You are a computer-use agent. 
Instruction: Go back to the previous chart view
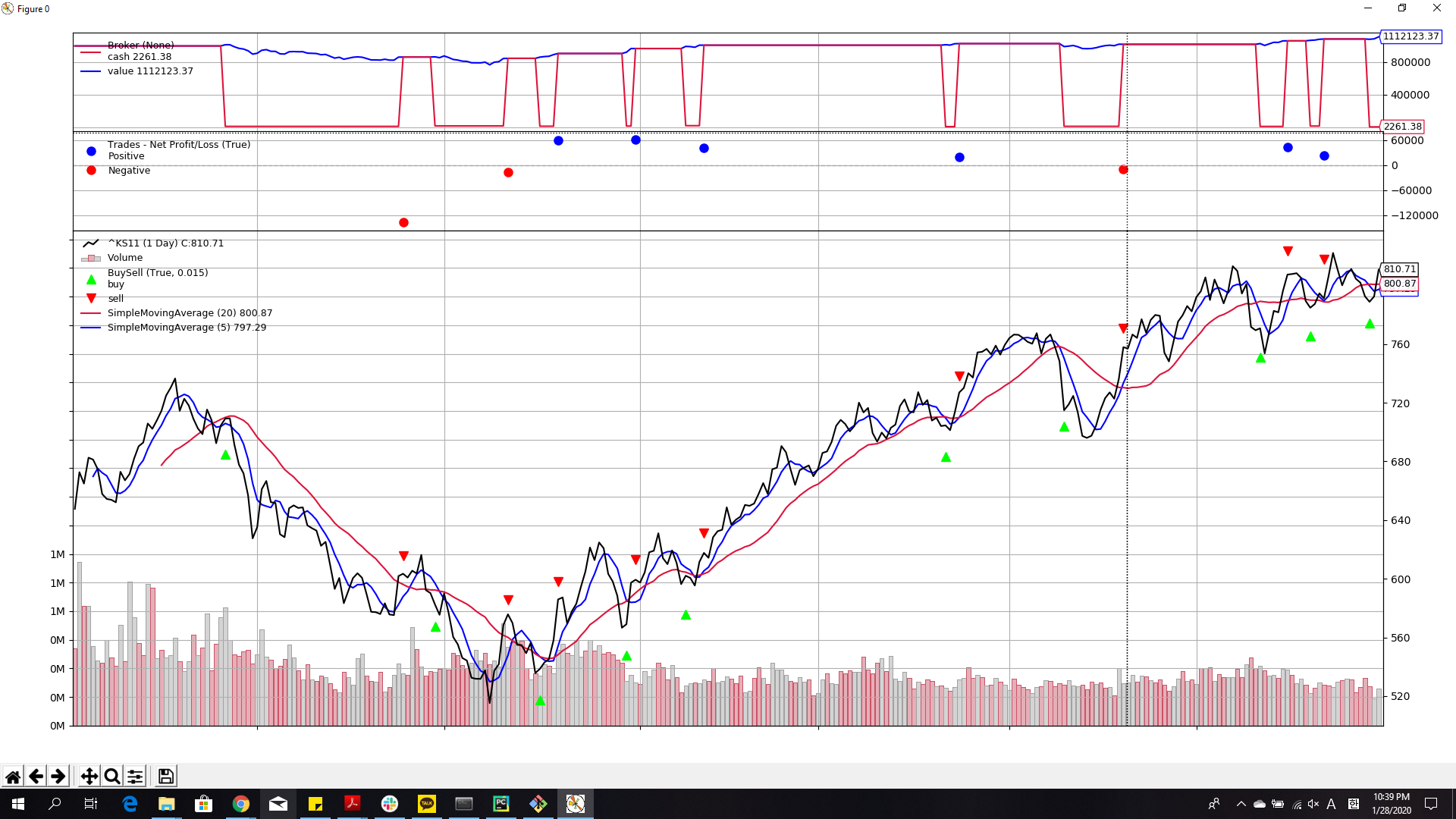point(36,776)
